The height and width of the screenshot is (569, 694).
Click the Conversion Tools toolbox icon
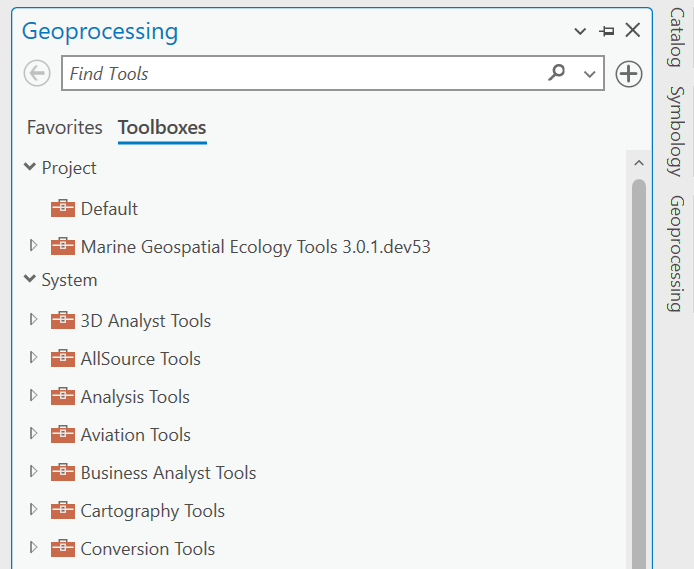[63, 549]
